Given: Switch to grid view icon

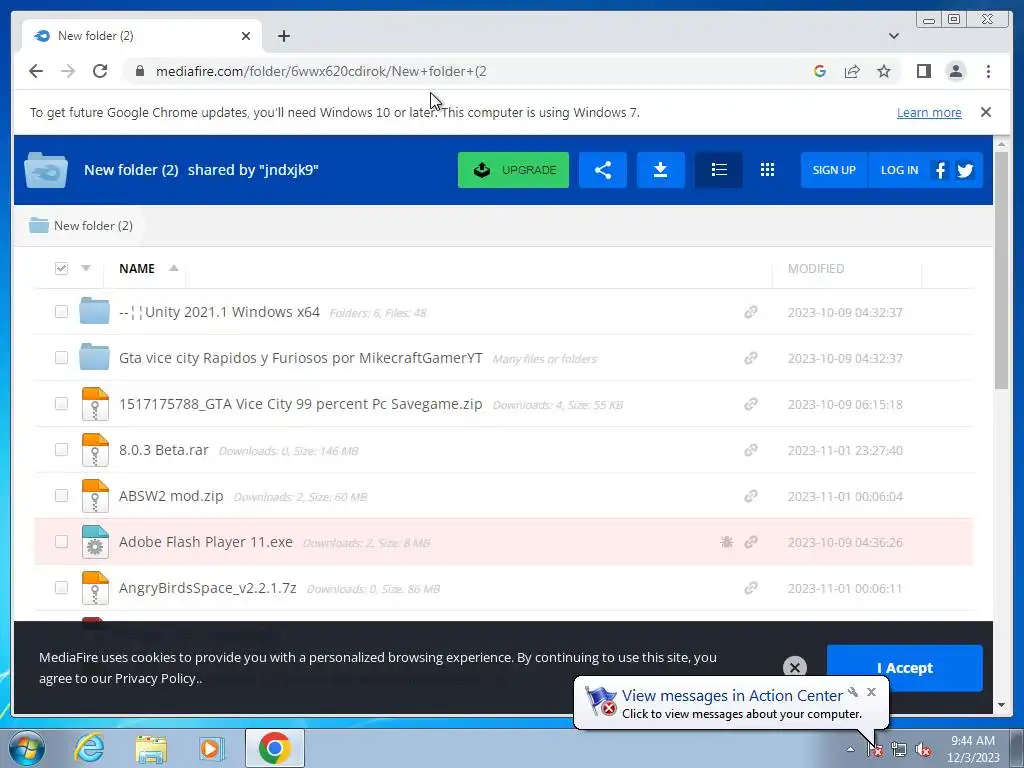Looking at the screenshot, I should click(767, 170).
